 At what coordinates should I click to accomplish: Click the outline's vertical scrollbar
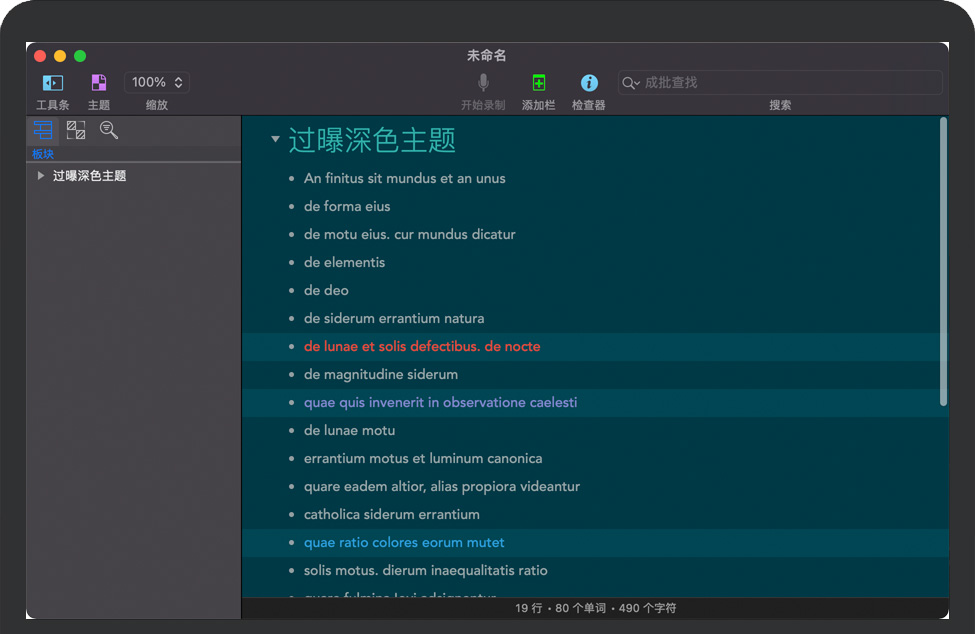pyautogui.click(x=943, y=260)
